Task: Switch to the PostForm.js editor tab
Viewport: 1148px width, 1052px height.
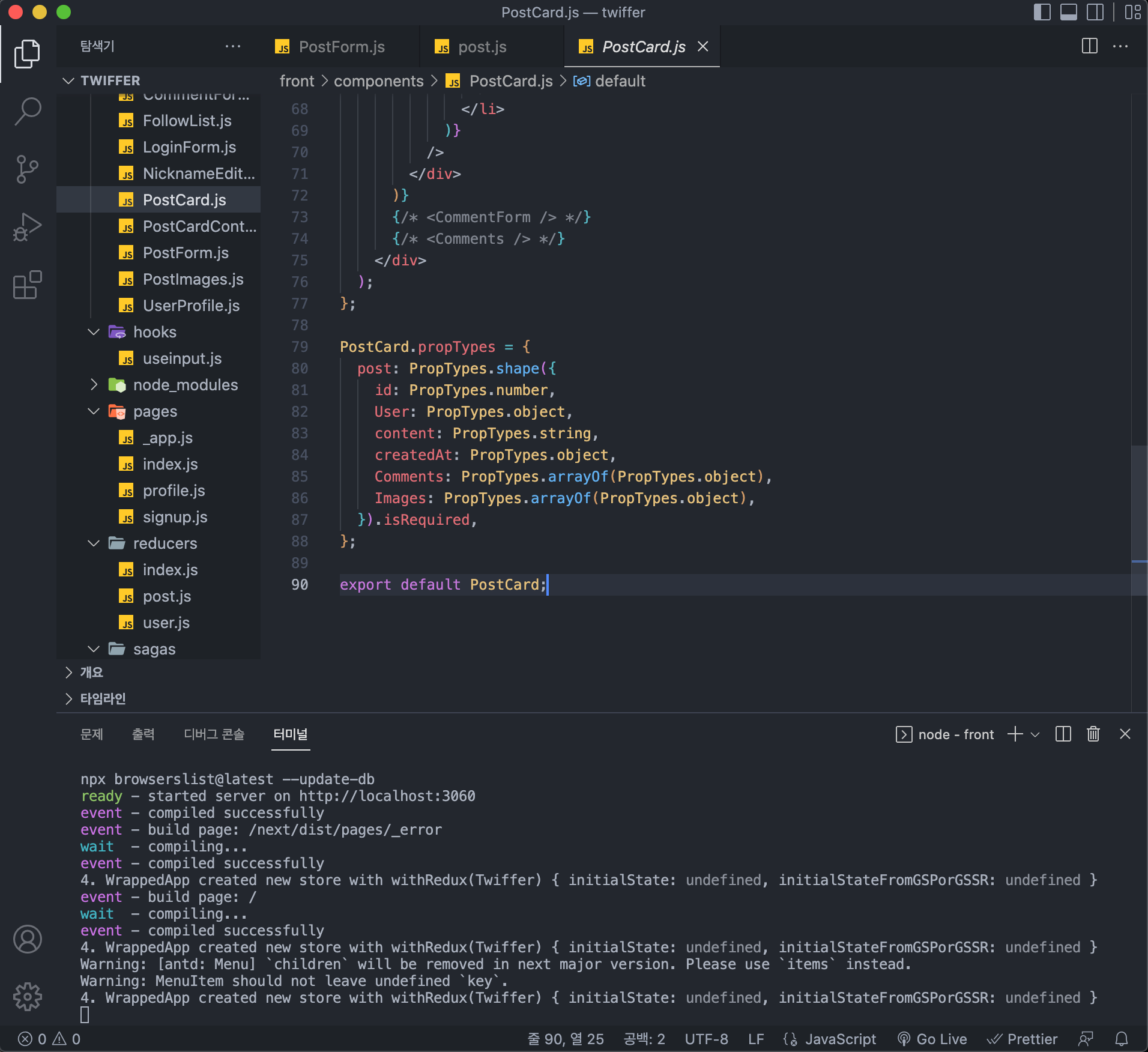Action: pos(341,47)
